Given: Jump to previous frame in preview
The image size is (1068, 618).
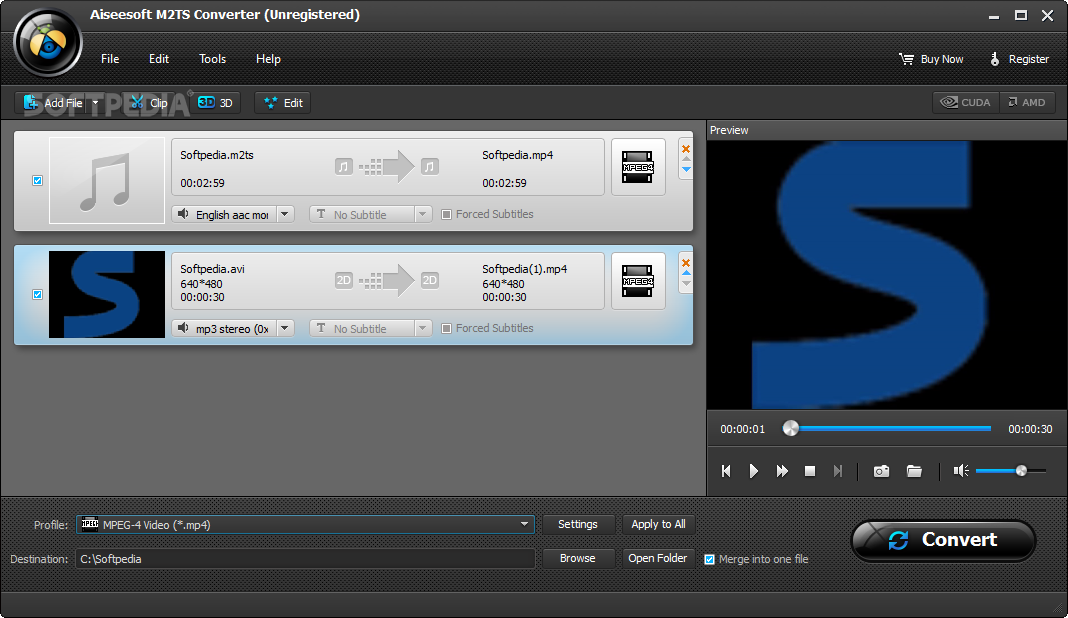Looking at the screenshot, I should pyautogui.click(x=726, y=471).
